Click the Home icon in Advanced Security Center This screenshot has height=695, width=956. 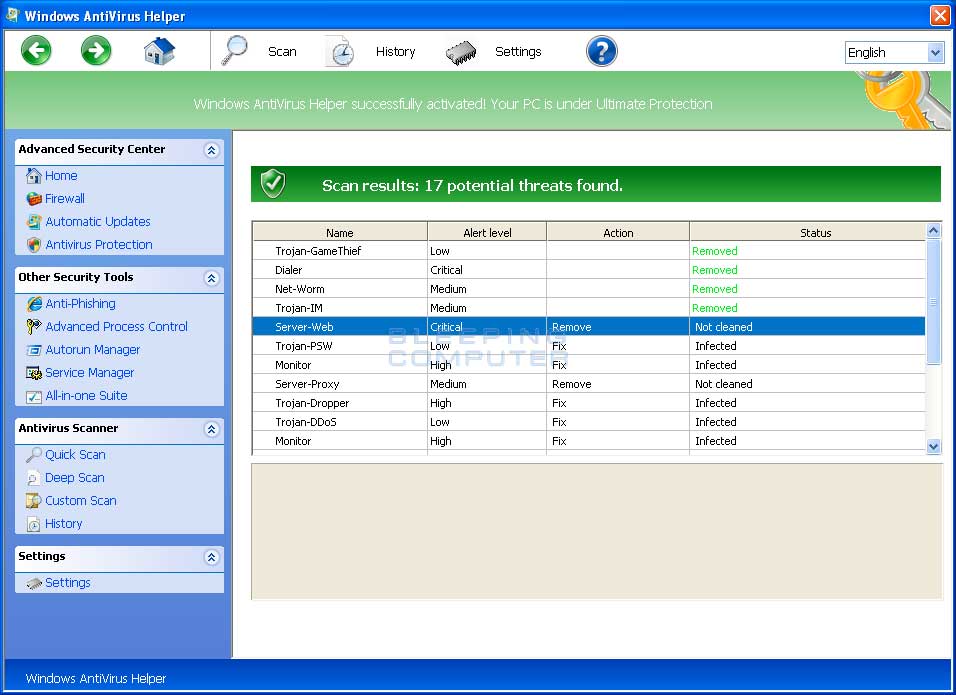click(34, 176)
